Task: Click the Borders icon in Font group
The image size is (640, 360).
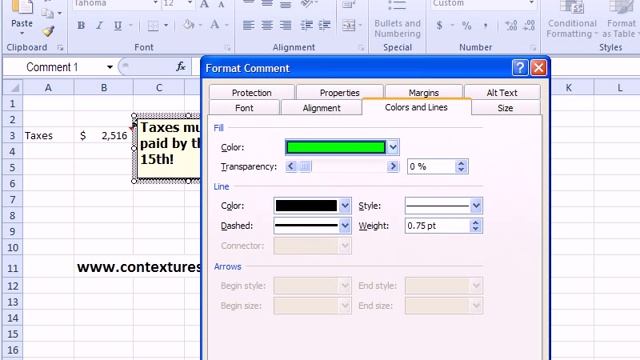Action: tap(153, 26)
